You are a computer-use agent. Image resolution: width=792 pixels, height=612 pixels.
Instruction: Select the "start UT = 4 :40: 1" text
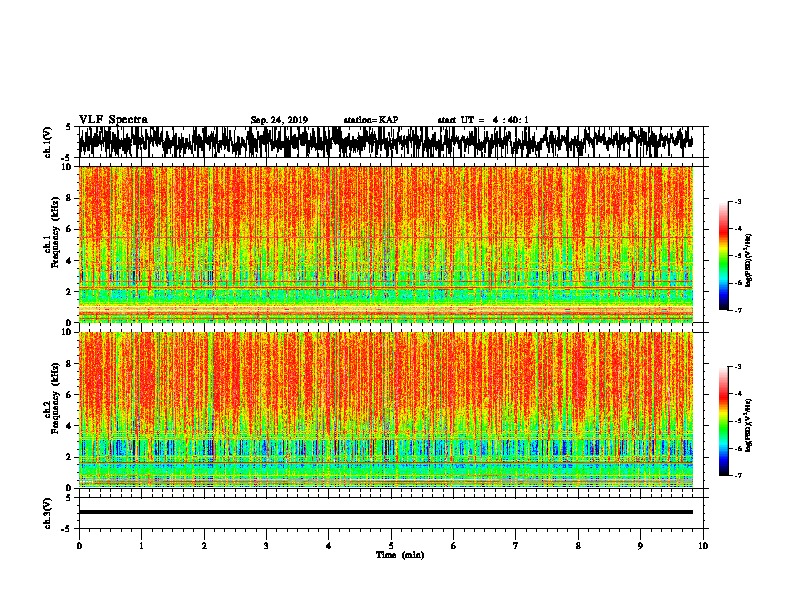483,120
